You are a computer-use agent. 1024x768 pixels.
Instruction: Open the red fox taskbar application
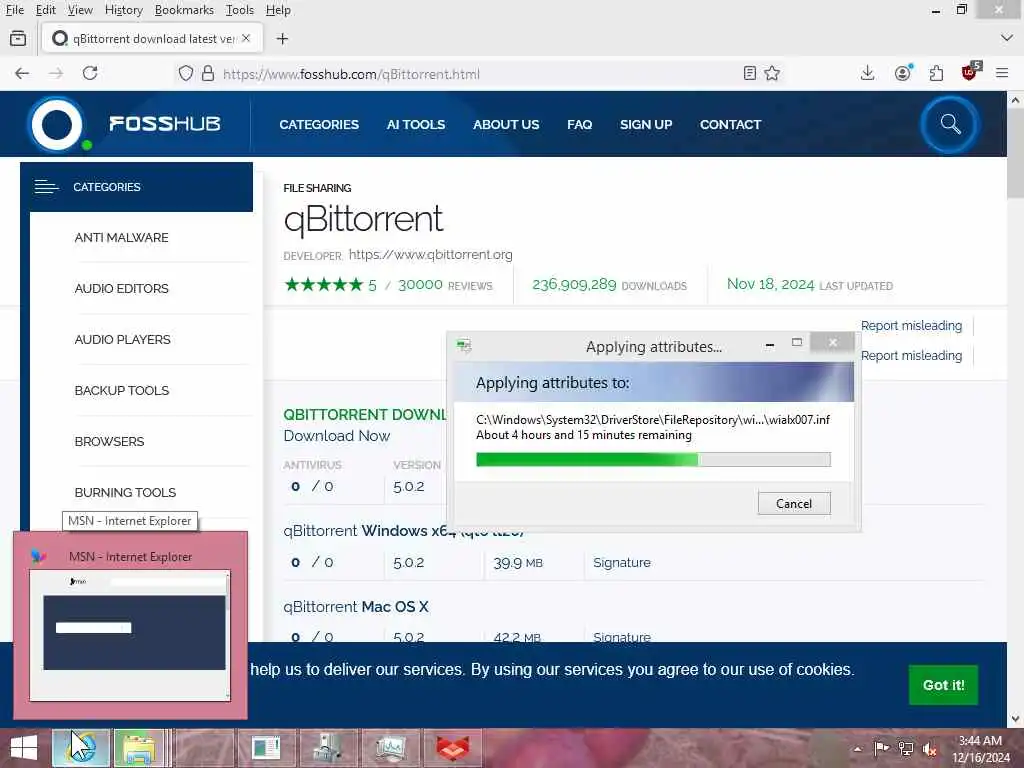[453, 748]
